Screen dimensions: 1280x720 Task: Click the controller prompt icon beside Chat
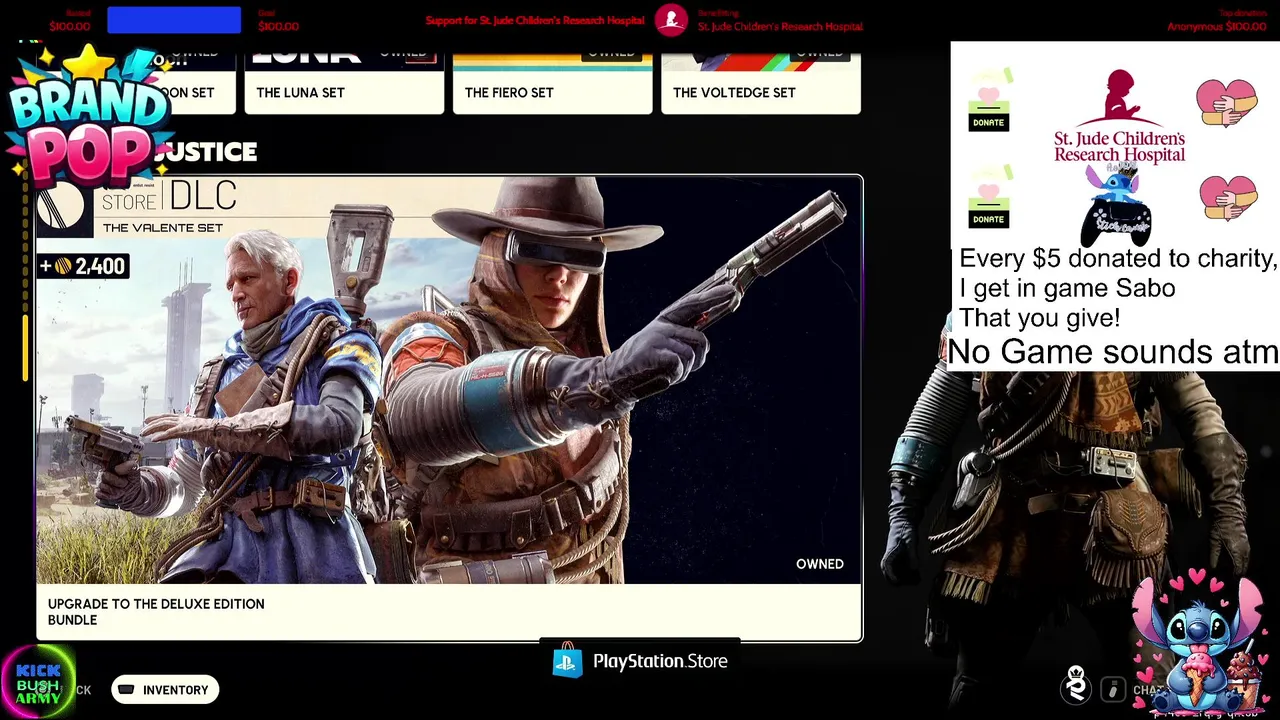click(x=1113, y=689)
